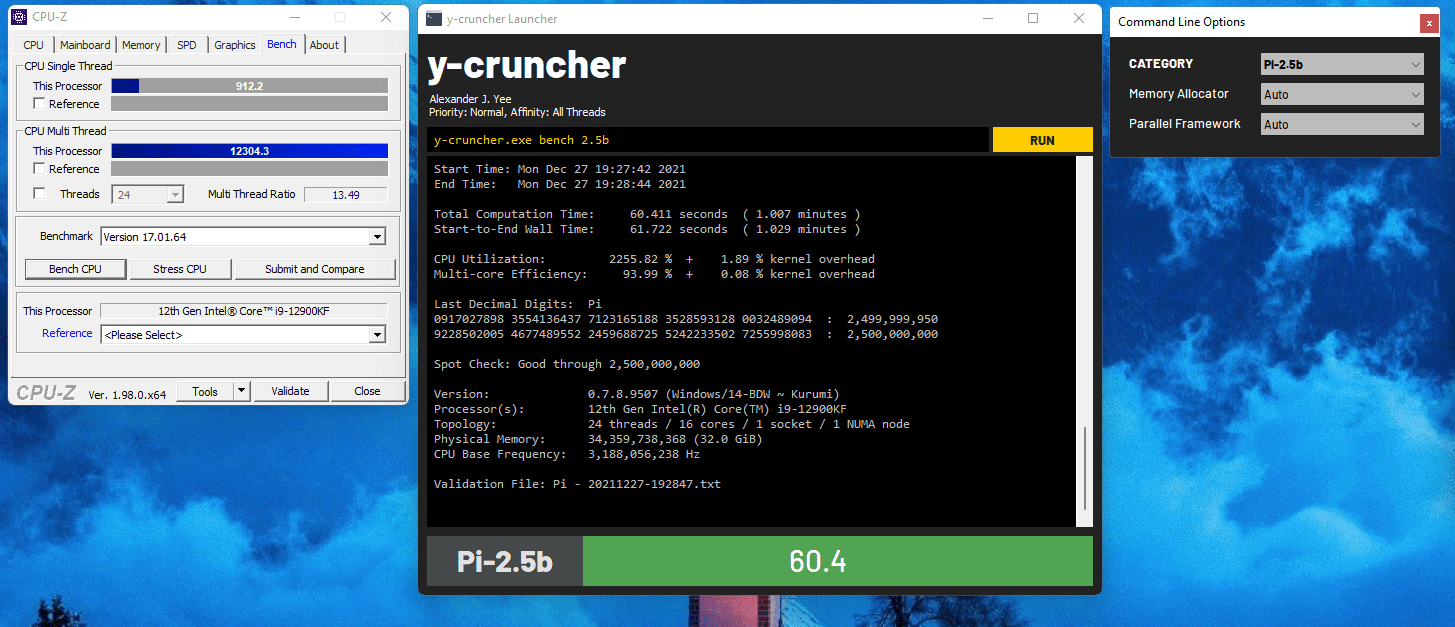1455x627 pixels.
Task: Open the Memory Allocator dropdown
Action: [1342, 94]
